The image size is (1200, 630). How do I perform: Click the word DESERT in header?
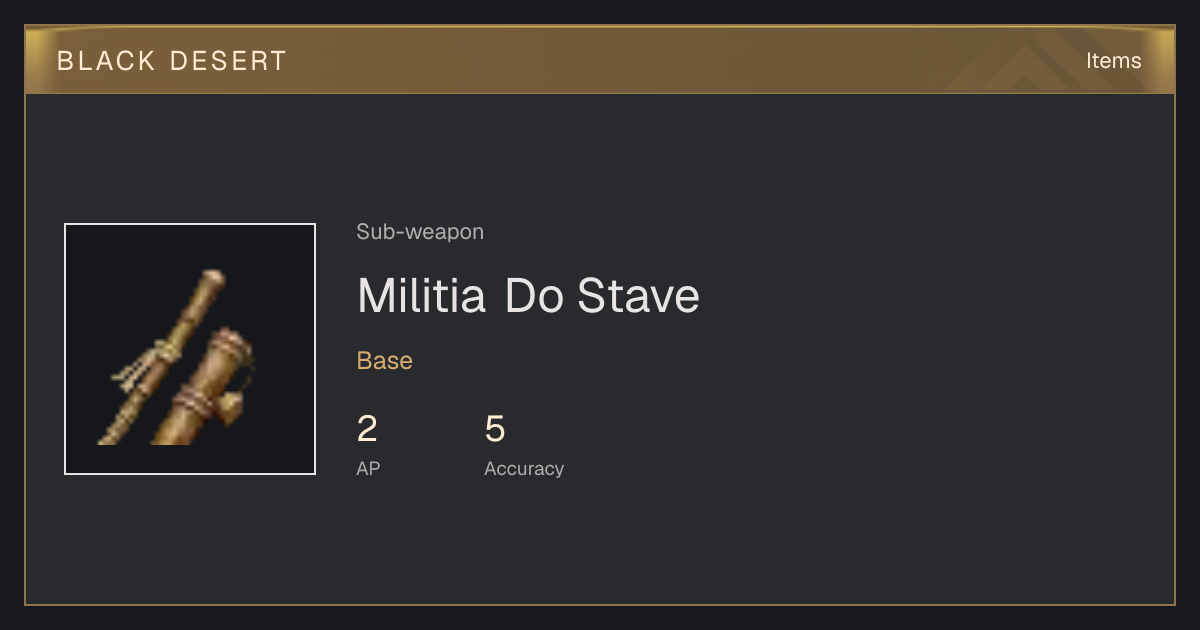click(228, 61)
